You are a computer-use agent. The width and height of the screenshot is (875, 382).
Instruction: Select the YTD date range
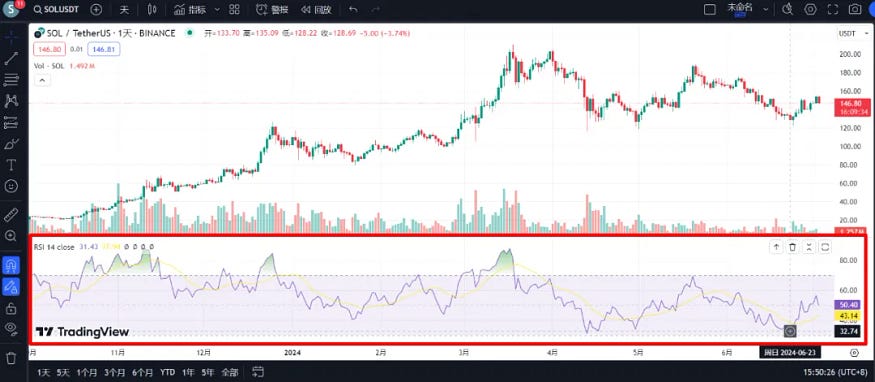[x=167, y=372]
